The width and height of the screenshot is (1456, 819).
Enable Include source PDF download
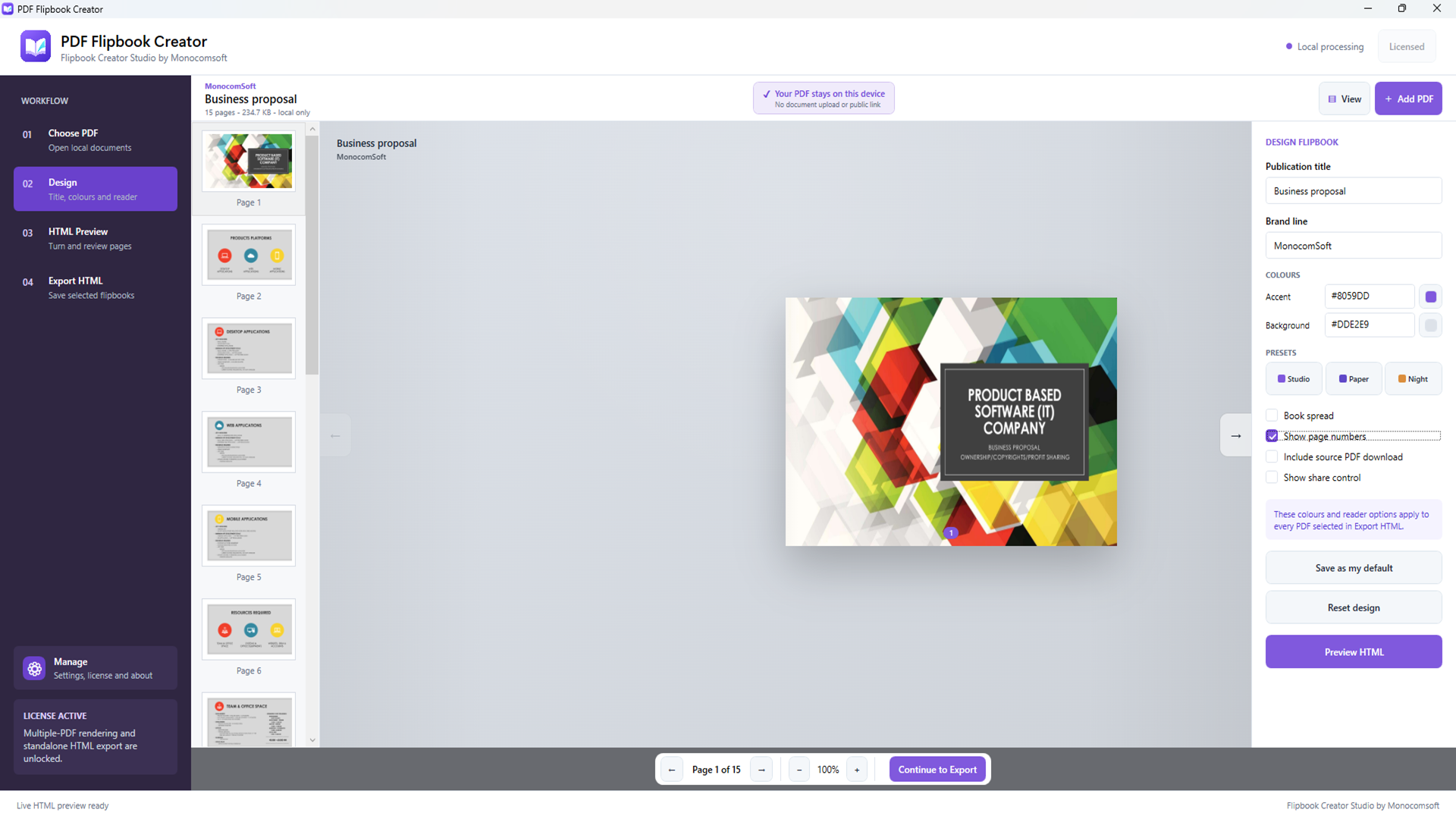tap(1272, 457)
